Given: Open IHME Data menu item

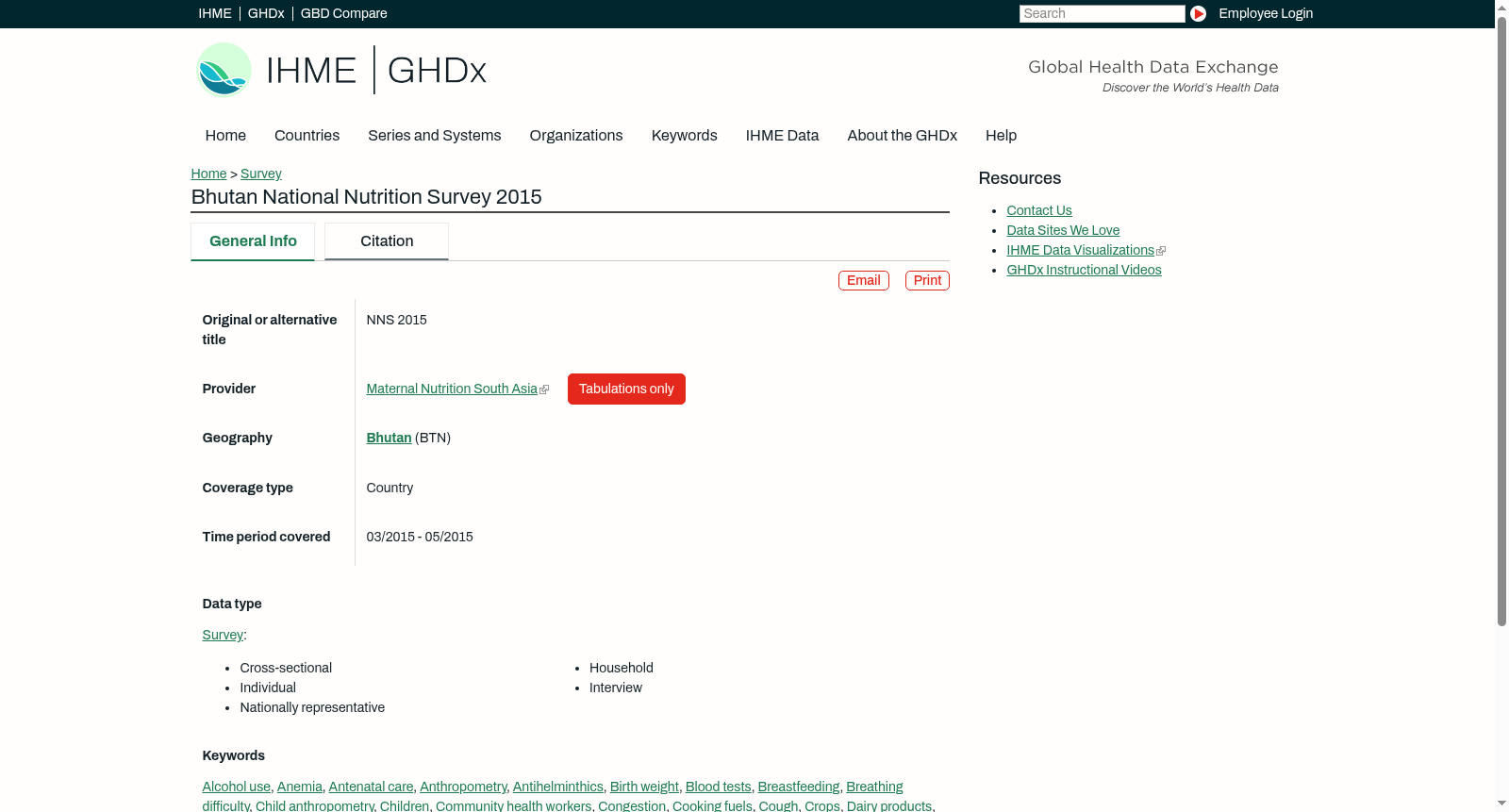Looking at the screenshot, I should click(x=782, y=136).
